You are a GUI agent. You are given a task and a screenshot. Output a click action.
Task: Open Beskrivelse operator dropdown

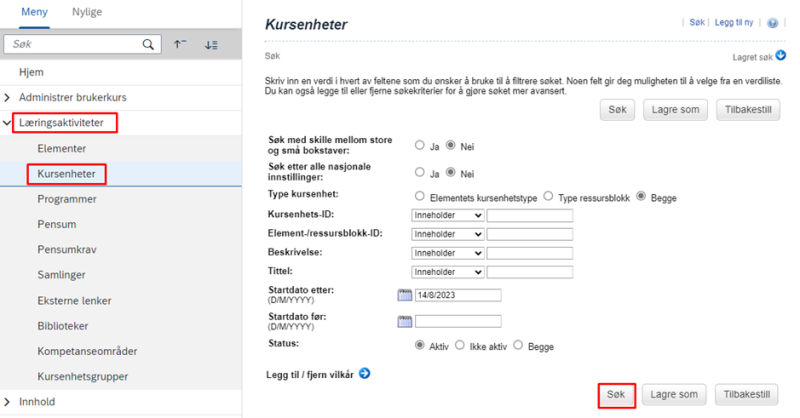(x=447, y=253)
